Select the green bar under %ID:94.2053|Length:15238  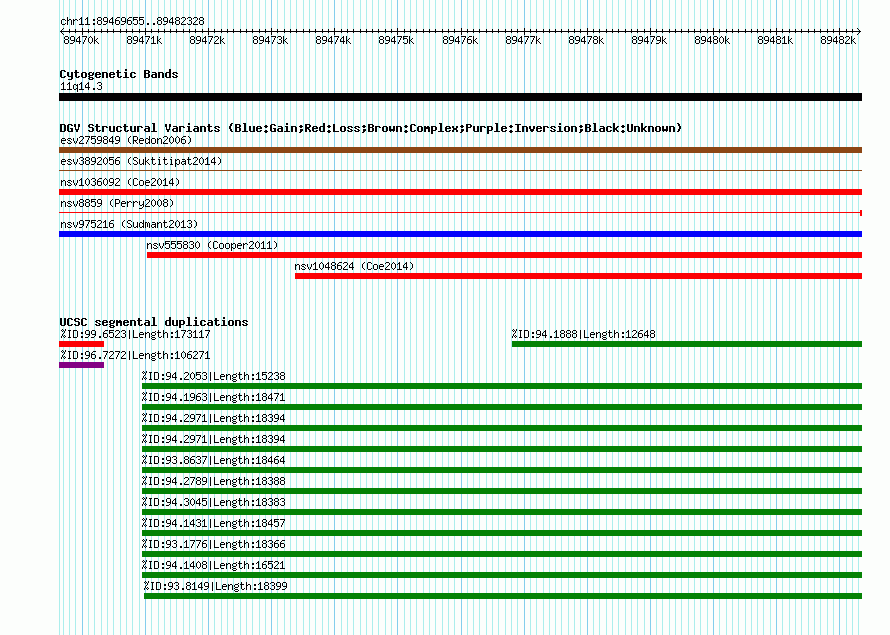tap(502, 386)
